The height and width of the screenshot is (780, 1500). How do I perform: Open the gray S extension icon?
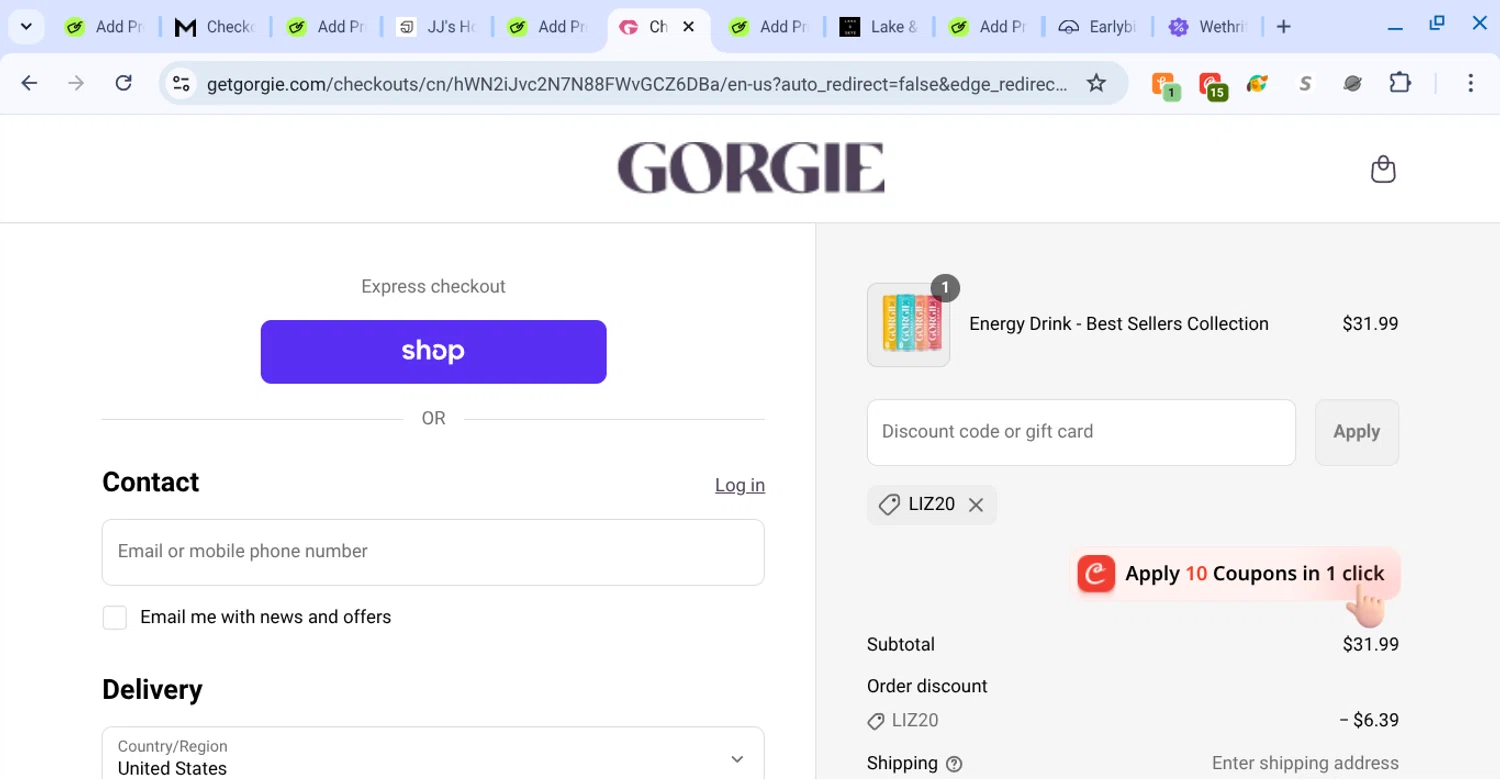[1305, 84]
